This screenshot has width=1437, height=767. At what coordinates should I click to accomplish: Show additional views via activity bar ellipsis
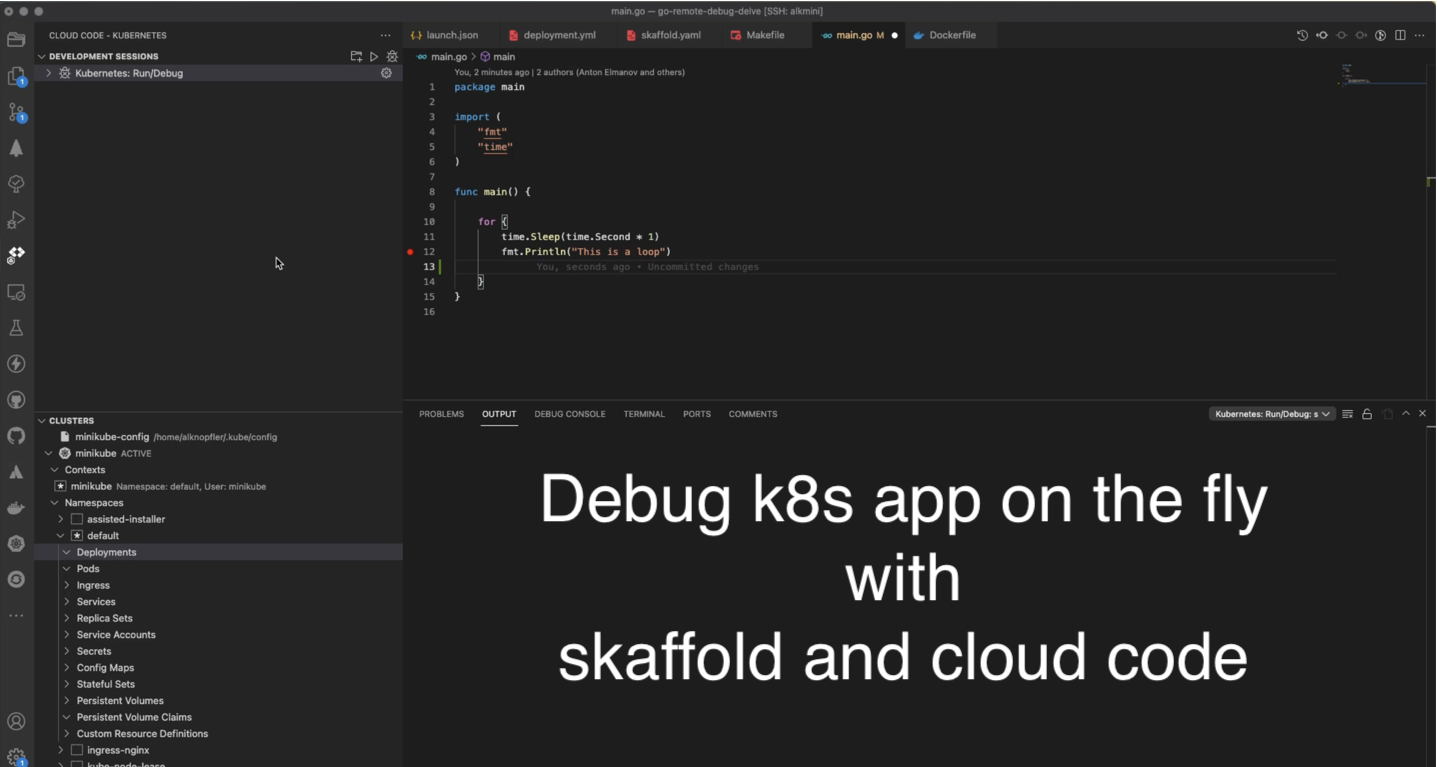click(16, 616)
